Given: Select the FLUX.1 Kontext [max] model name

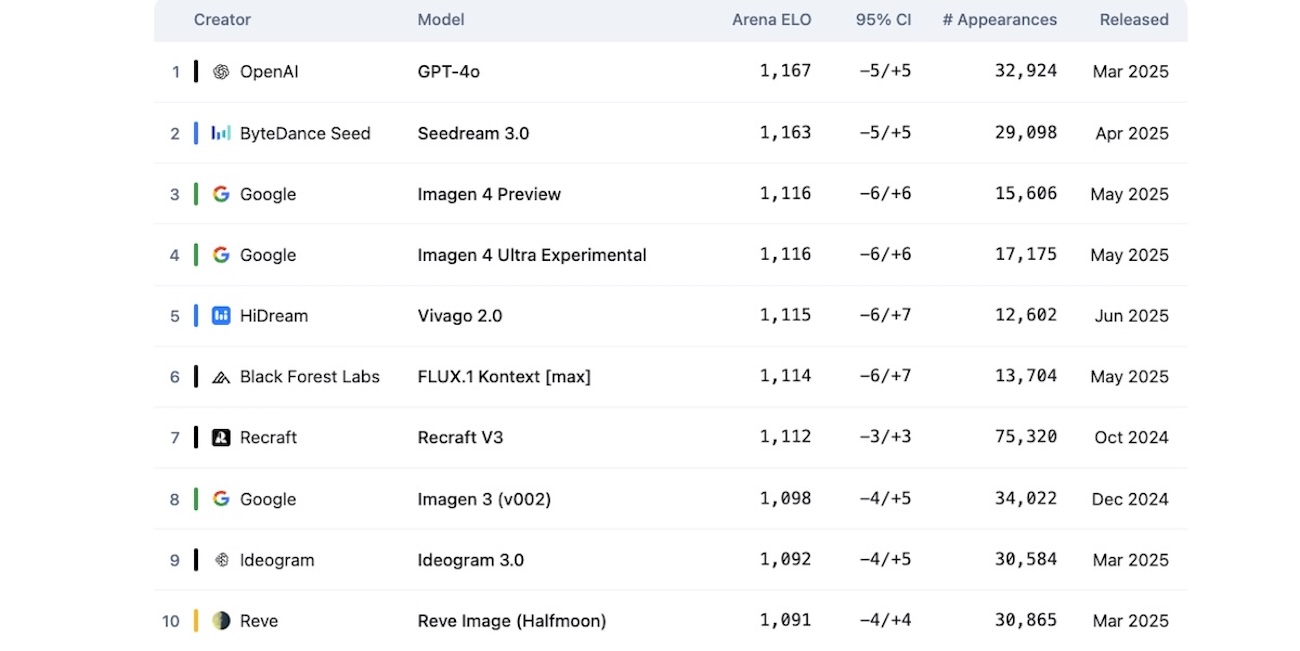Looking at the screenshot, I should pos(504,377).
